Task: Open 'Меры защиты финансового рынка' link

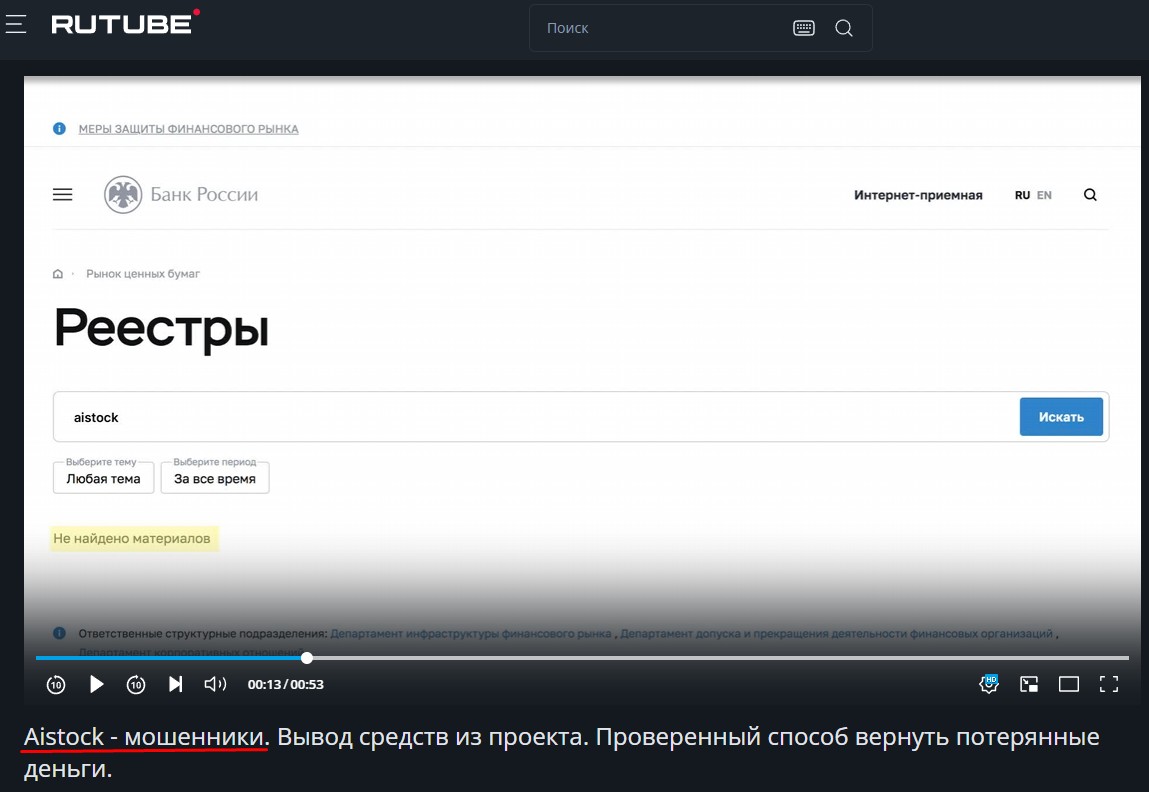Action: click(188, 129)
